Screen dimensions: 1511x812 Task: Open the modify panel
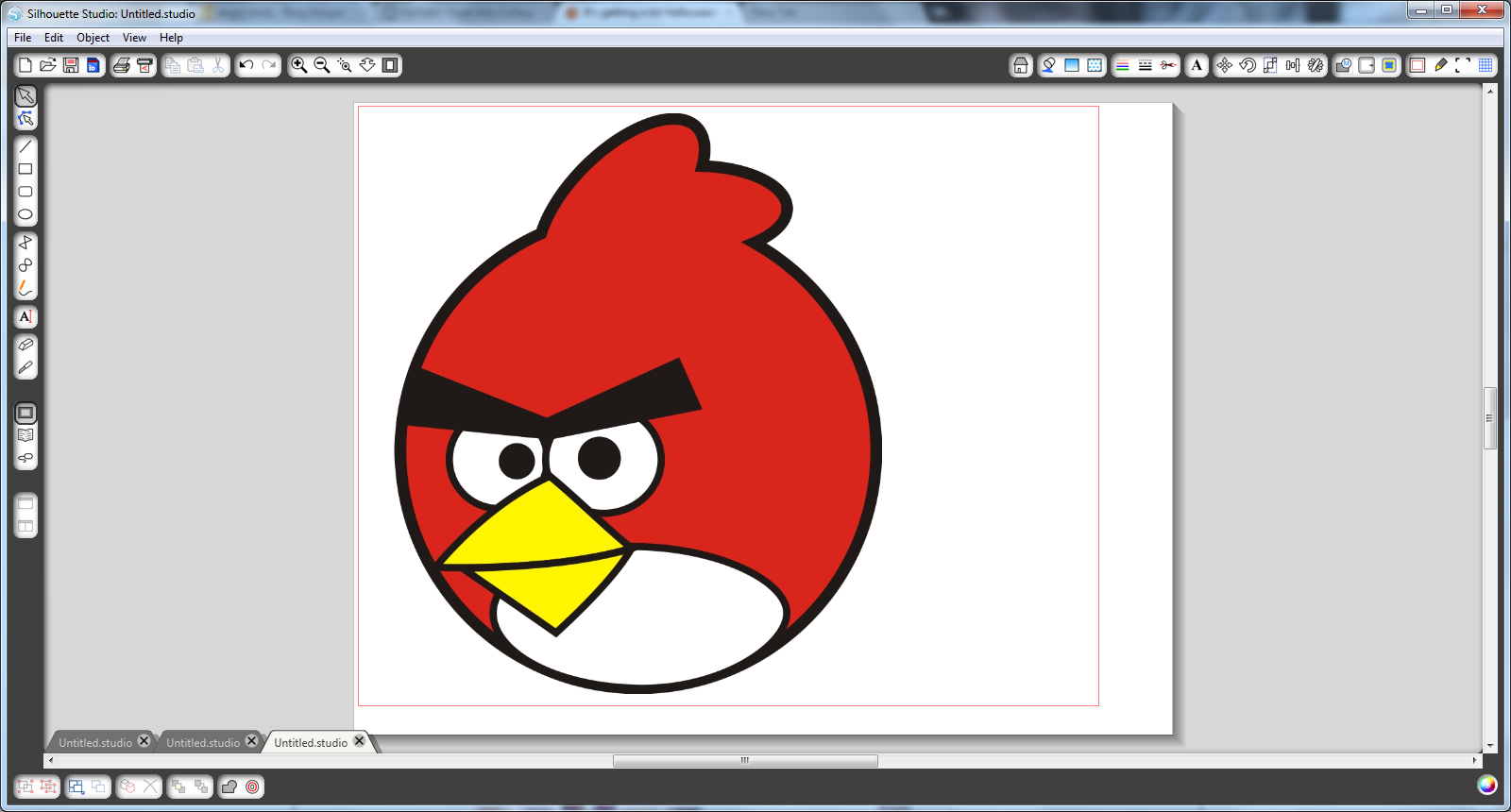1344,65
